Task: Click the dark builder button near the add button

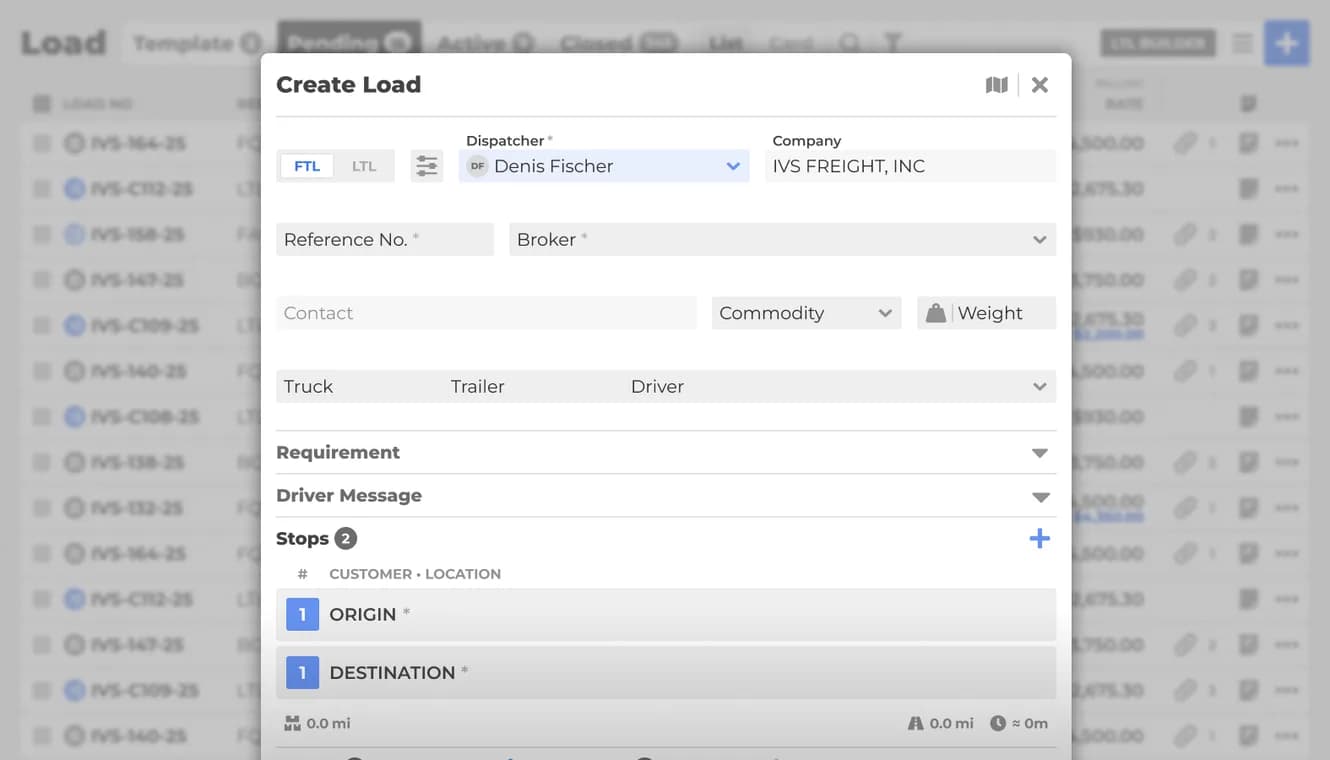Action: (x=1158, y=44)
